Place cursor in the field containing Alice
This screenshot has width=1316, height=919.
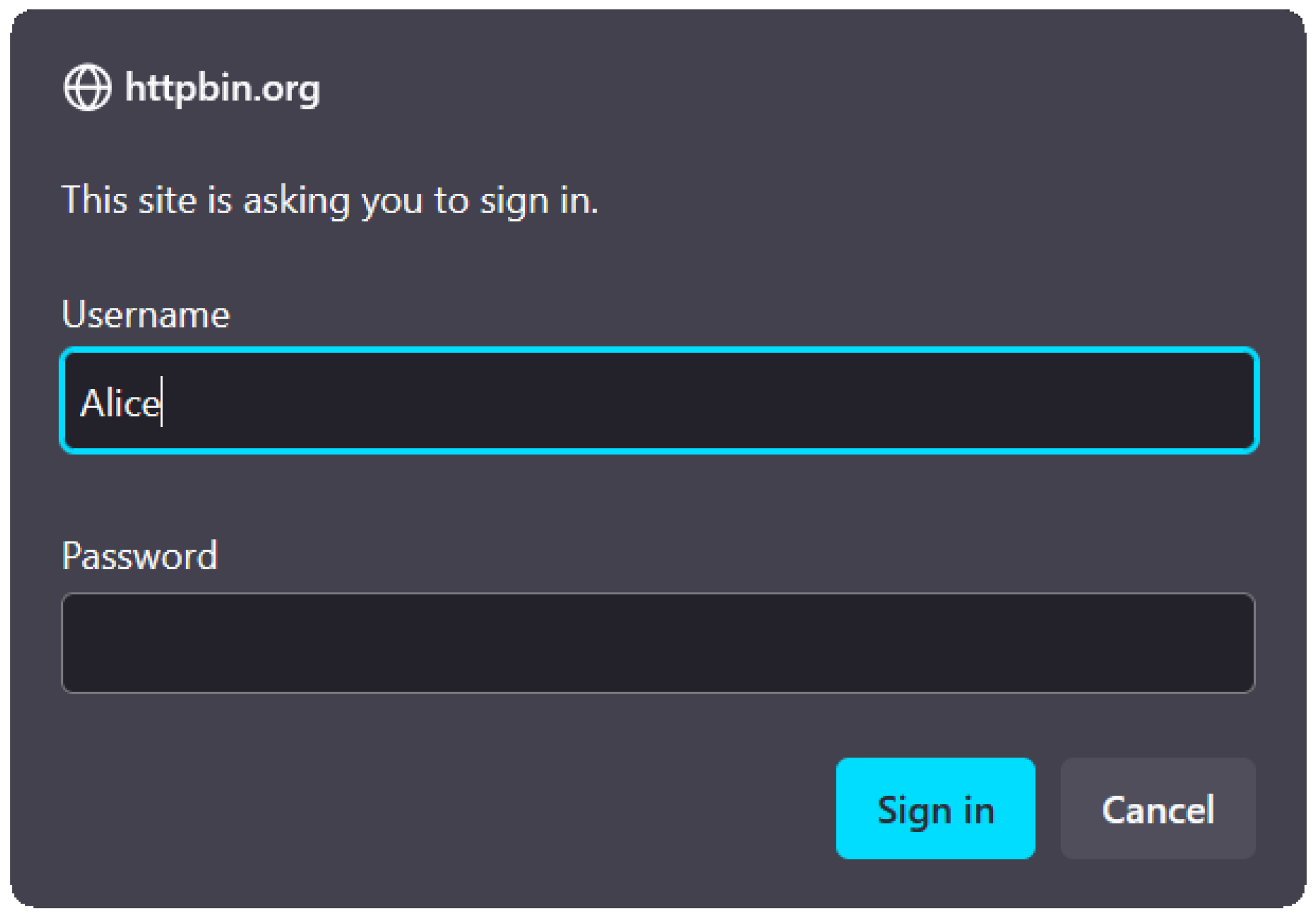(x=659, y=401)
